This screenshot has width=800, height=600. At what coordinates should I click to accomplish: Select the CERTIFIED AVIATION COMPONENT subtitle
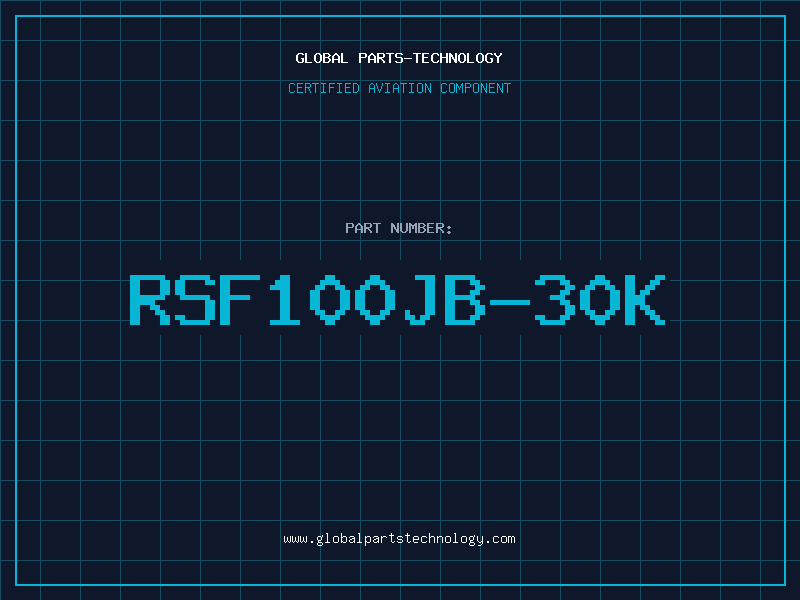tap(399, 88)
